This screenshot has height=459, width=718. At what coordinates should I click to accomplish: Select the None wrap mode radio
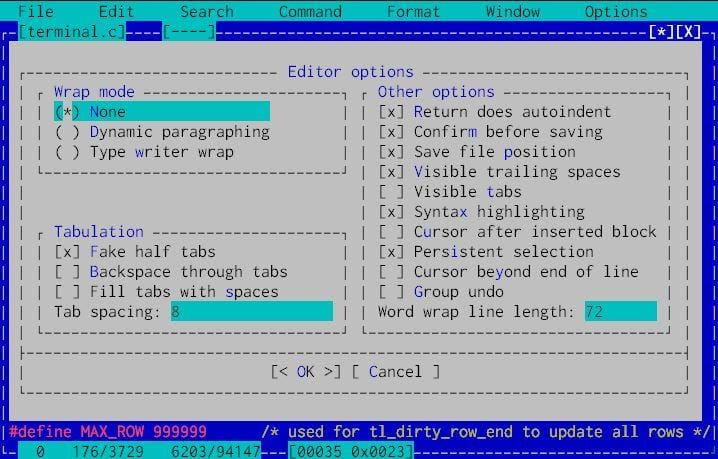point(162,111)
